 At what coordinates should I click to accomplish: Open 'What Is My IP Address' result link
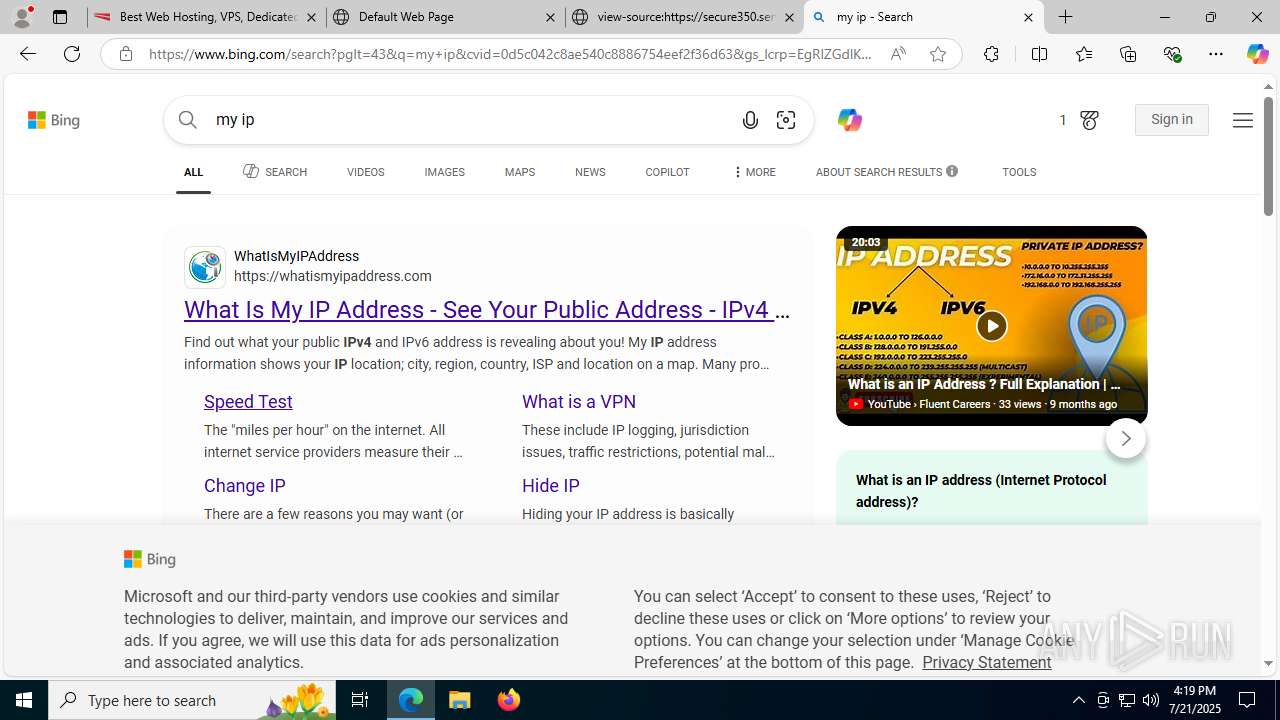click(x=487, y=310)
